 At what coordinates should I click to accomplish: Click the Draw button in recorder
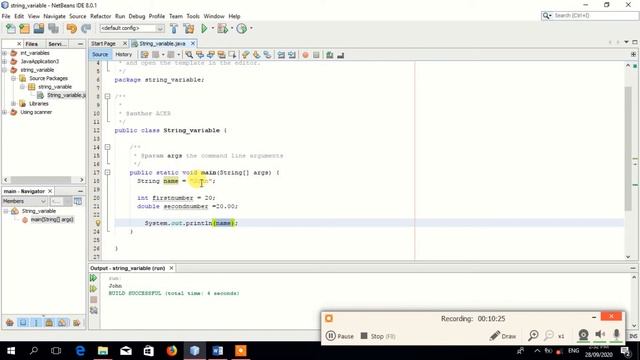pos(503,336)
